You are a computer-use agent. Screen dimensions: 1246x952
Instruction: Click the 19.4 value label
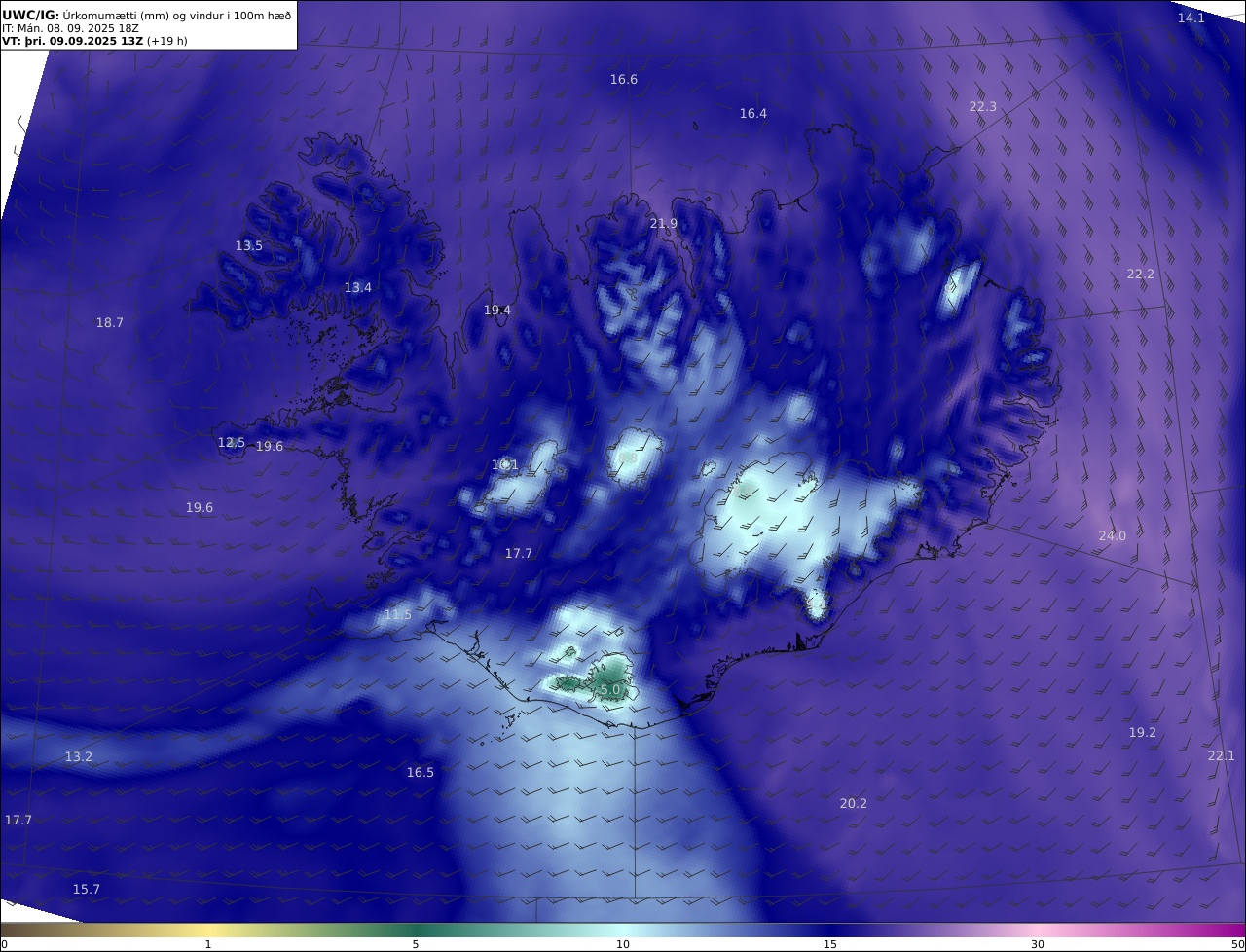[x=497, y=311]
